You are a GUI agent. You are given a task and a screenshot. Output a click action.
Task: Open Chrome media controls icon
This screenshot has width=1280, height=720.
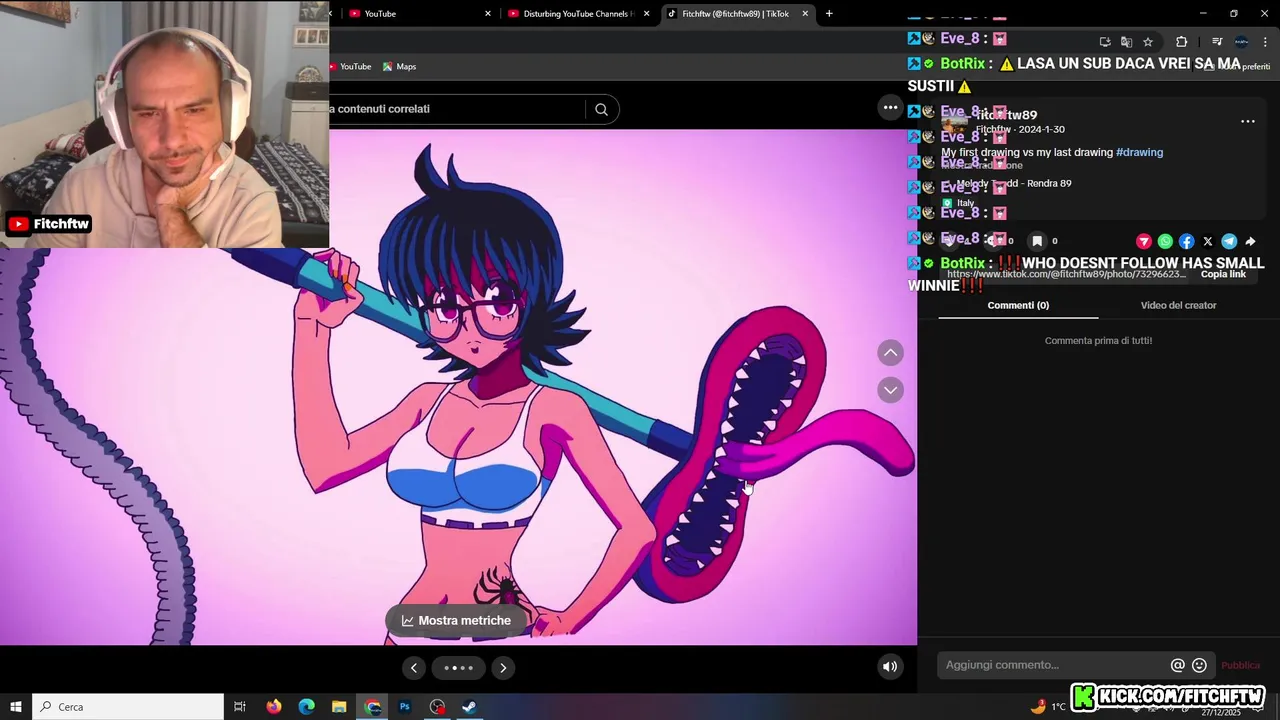pos(1217,41)
